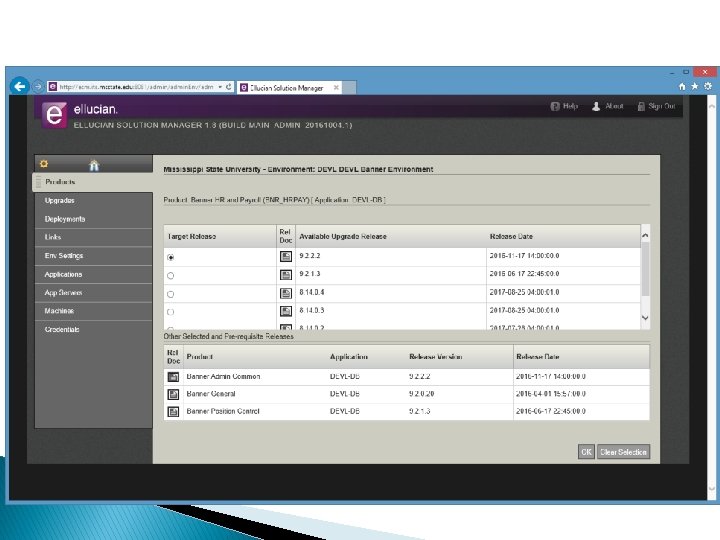Click the 8.14.0.3 upgrade release text
Viewport: 720px width, 540px height.
point(312,310)
